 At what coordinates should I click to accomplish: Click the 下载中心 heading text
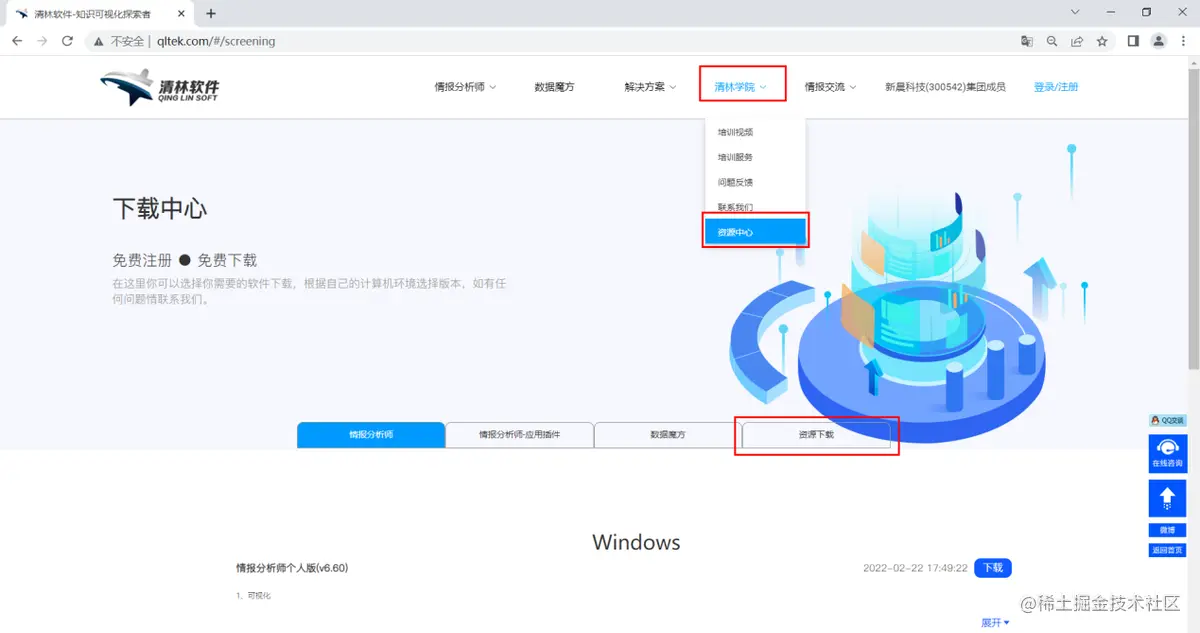(160, 208)
